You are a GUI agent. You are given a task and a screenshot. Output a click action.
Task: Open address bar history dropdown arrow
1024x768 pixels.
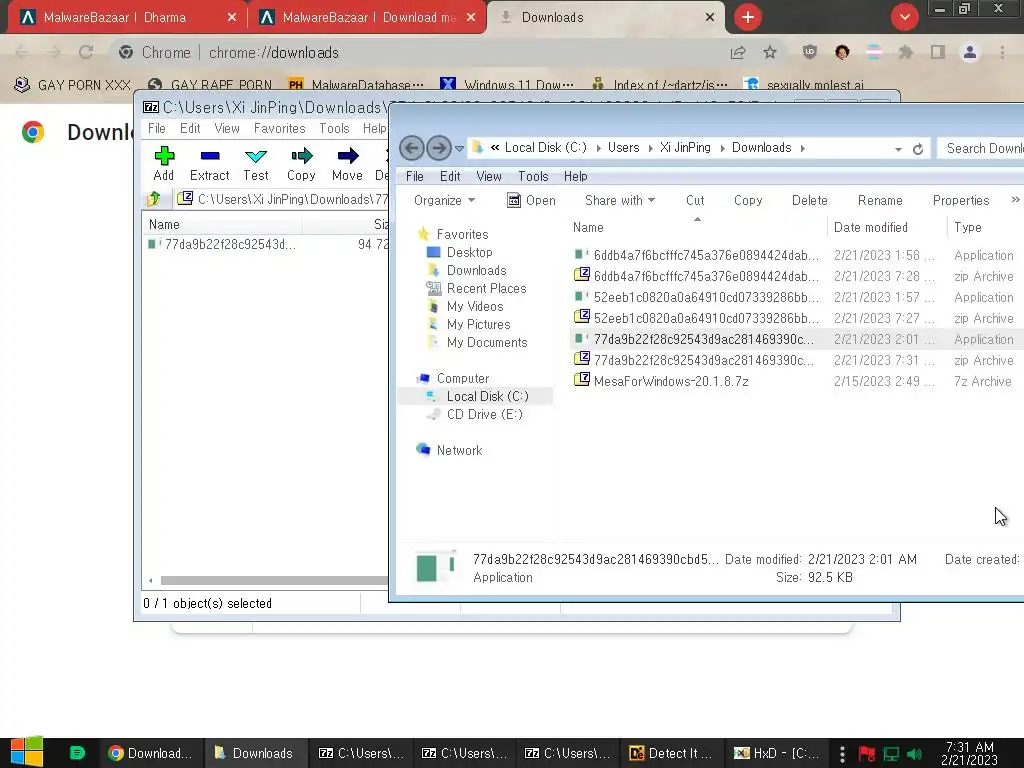point(898,150)
